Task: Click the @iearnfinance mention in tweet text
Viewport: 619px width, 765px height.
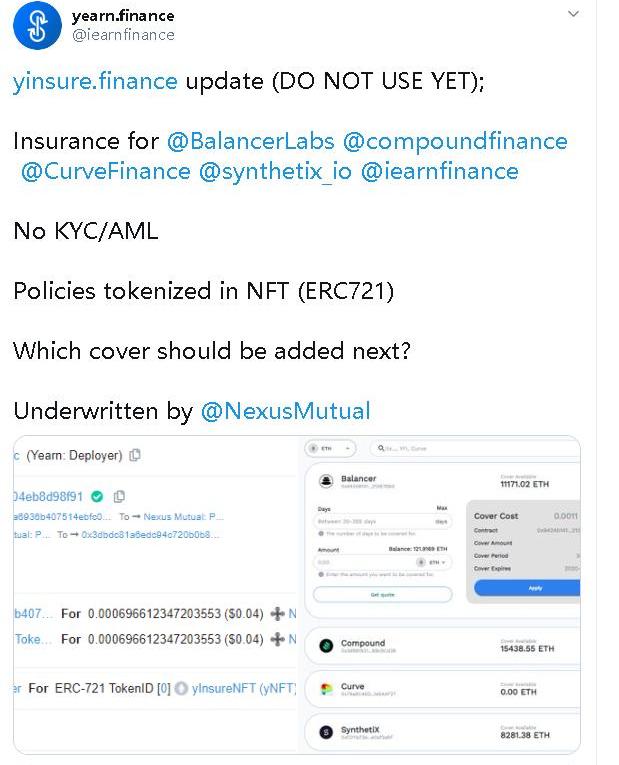Action: [x=439, y=171]
